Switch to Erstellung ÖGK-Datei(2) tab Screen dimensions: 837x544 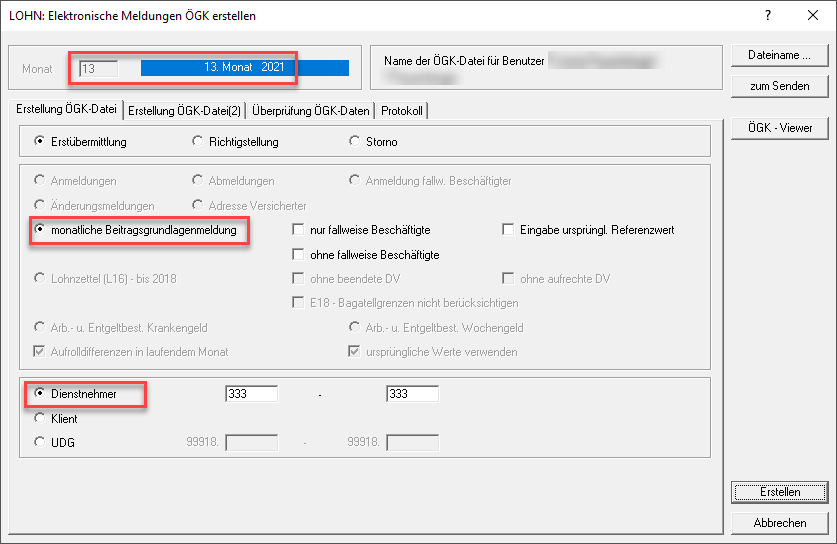coord(184,111)
